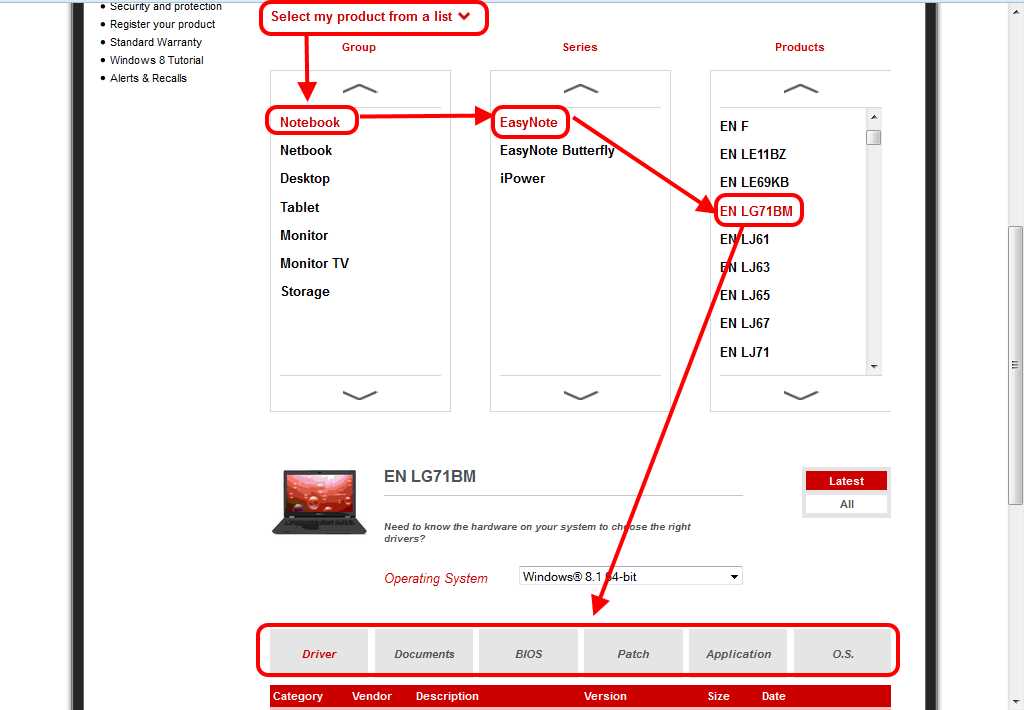Screen dimensions: 1024x710
Task: Switch to the Documents tab
Action: click(x=424, y=651)
